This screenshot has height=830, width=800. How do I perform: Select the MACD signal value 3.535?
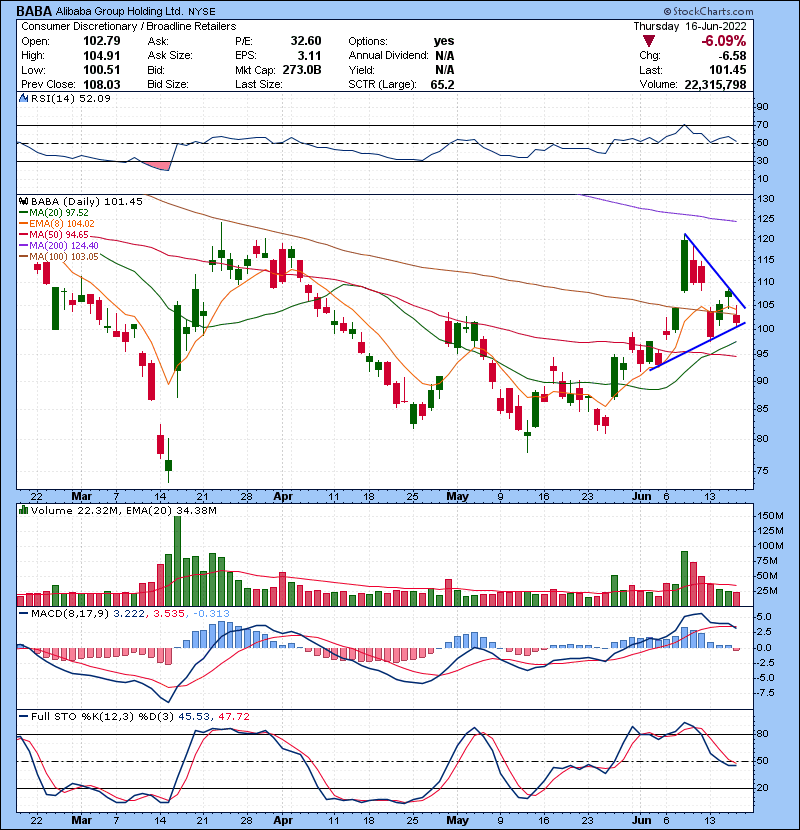tap(169, 614)
